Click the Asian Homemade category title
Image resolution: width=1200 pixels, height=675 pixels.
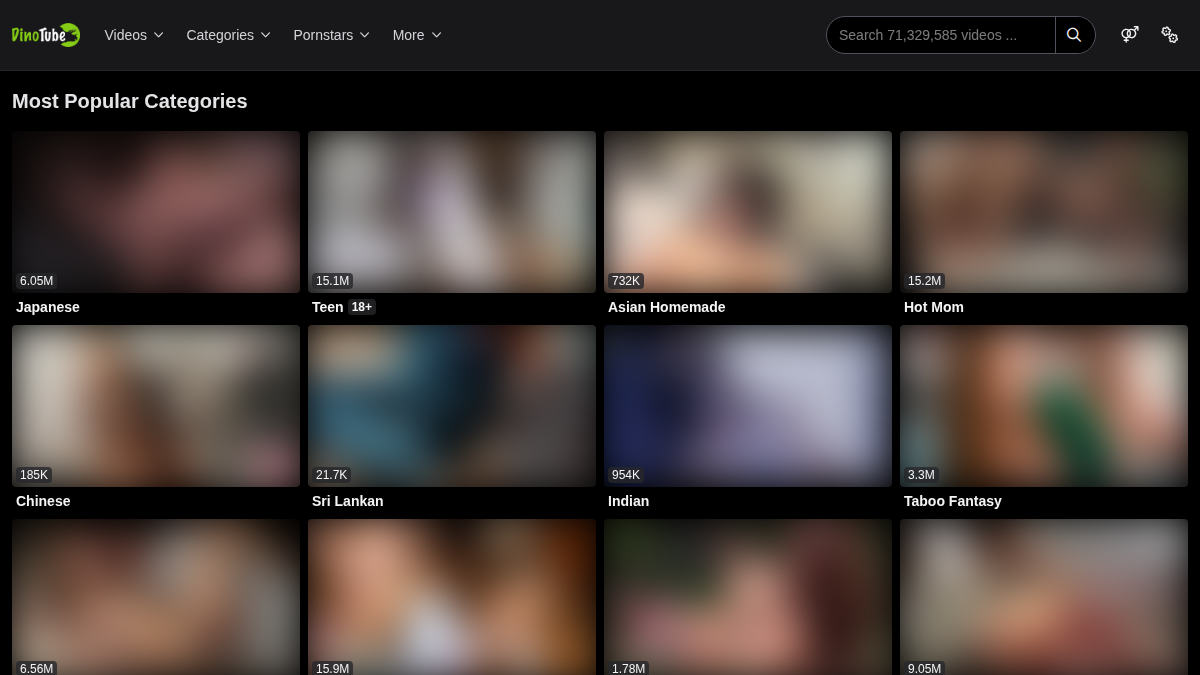667,307
